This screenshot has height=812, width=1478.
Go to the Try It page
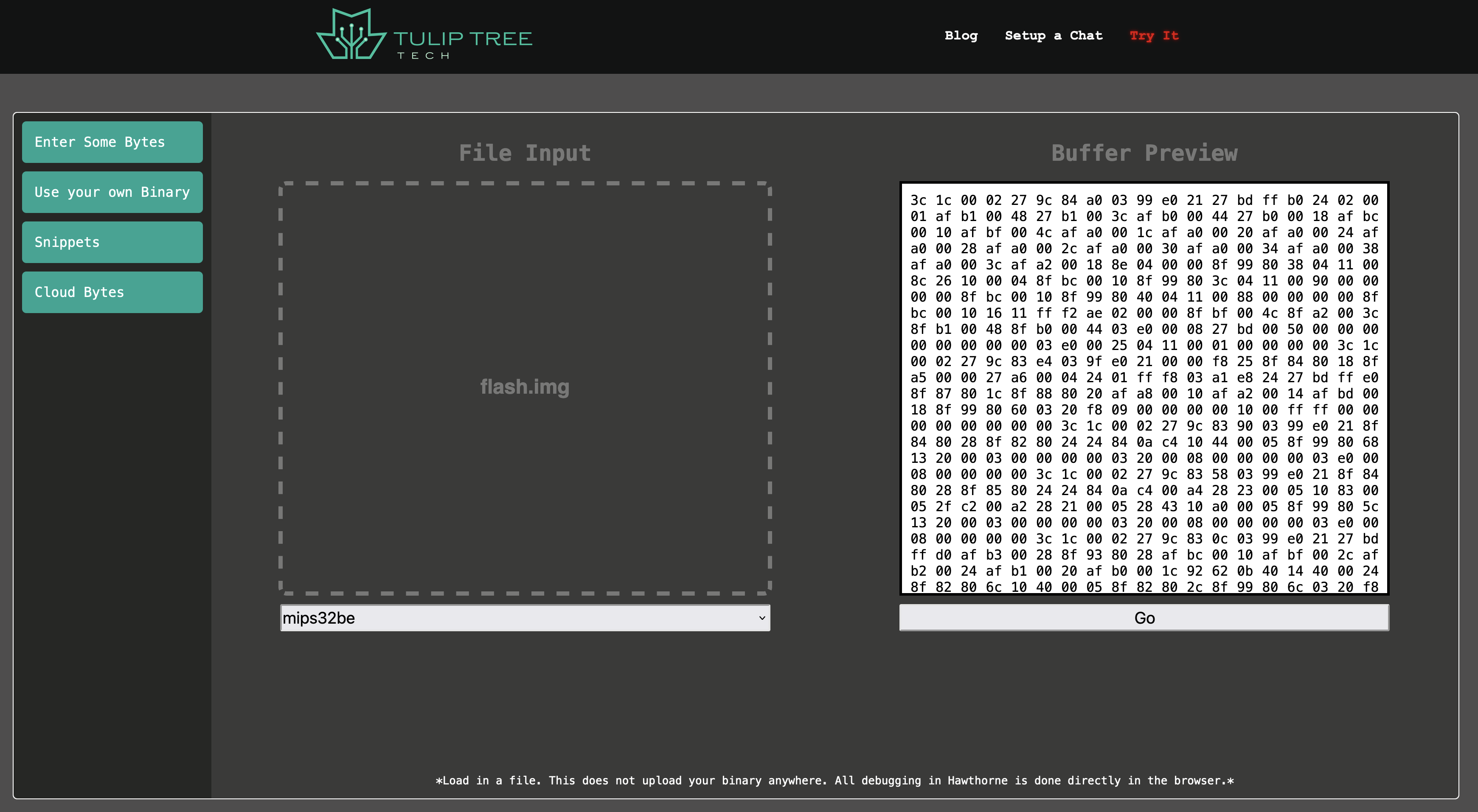tap(1154, 36)
